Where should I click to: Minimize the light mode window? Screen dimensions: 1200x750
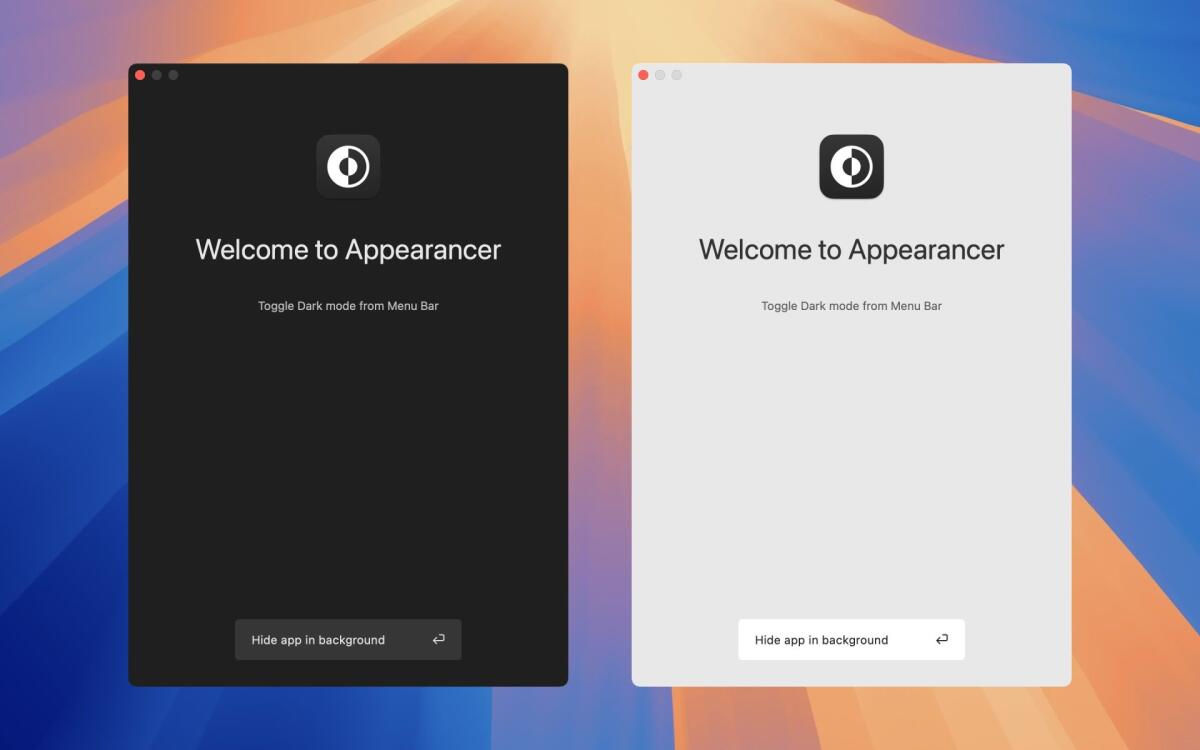point(659,74)
